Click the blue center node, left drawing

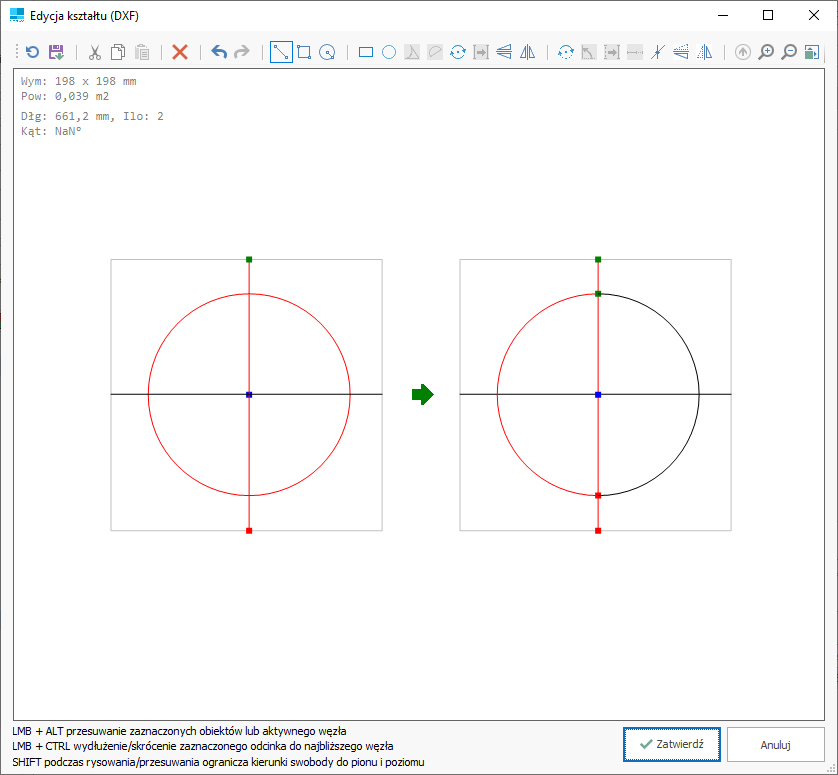(x=249, y=394)
